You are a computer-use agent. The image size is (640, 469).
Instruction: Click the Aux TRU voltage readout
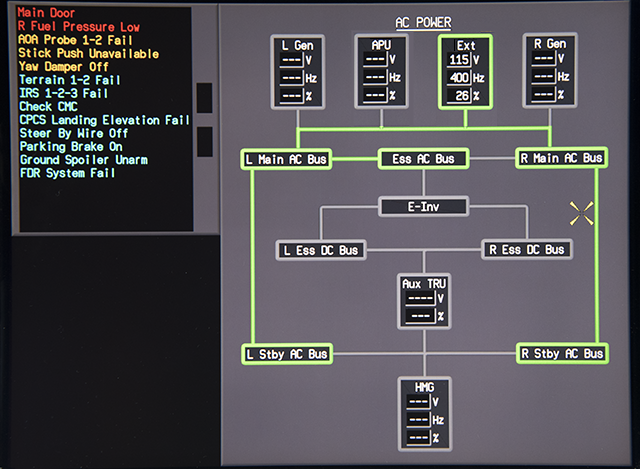tap(420, 299)
